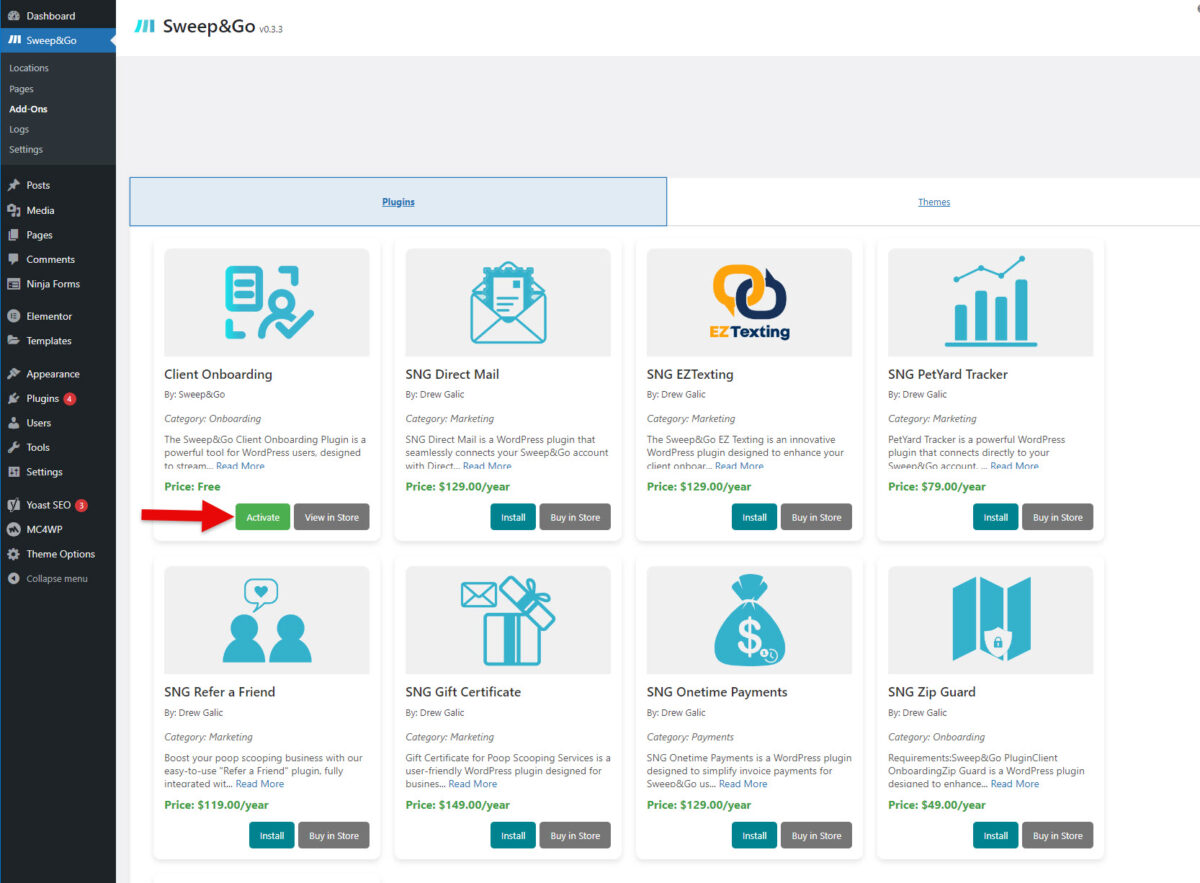The image size is (1200, 883).
Task: Click the money bag image for SNG Onetime Payments
Action: (748, 619)
